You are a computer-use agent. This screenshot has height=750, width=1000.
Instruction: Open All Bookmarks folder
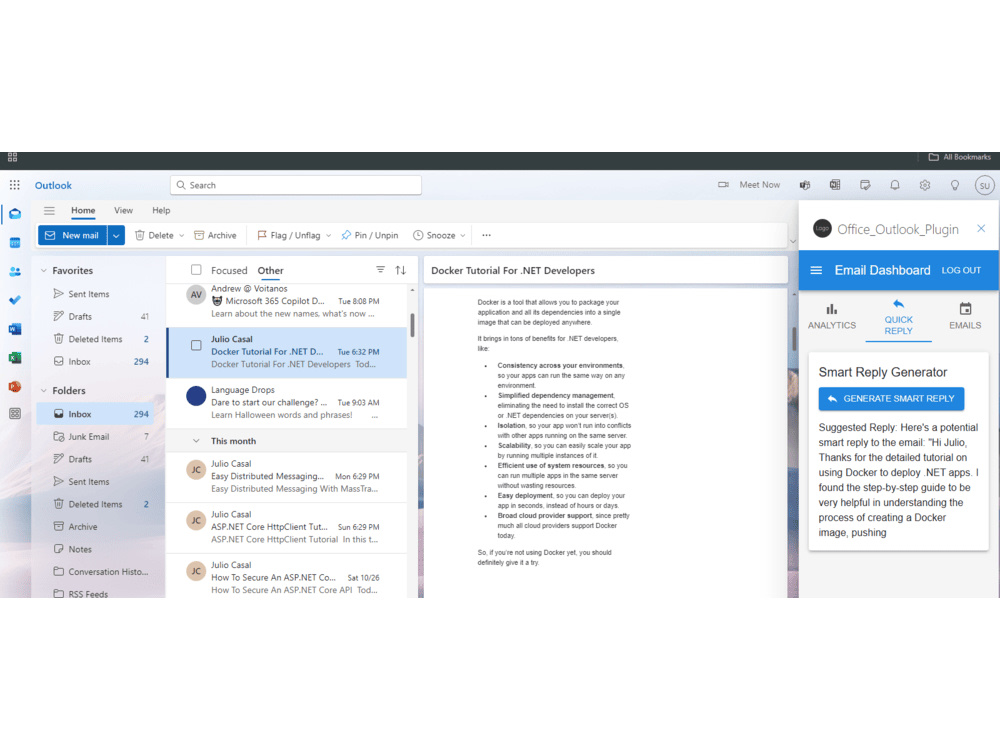click(x=960, y=157)
